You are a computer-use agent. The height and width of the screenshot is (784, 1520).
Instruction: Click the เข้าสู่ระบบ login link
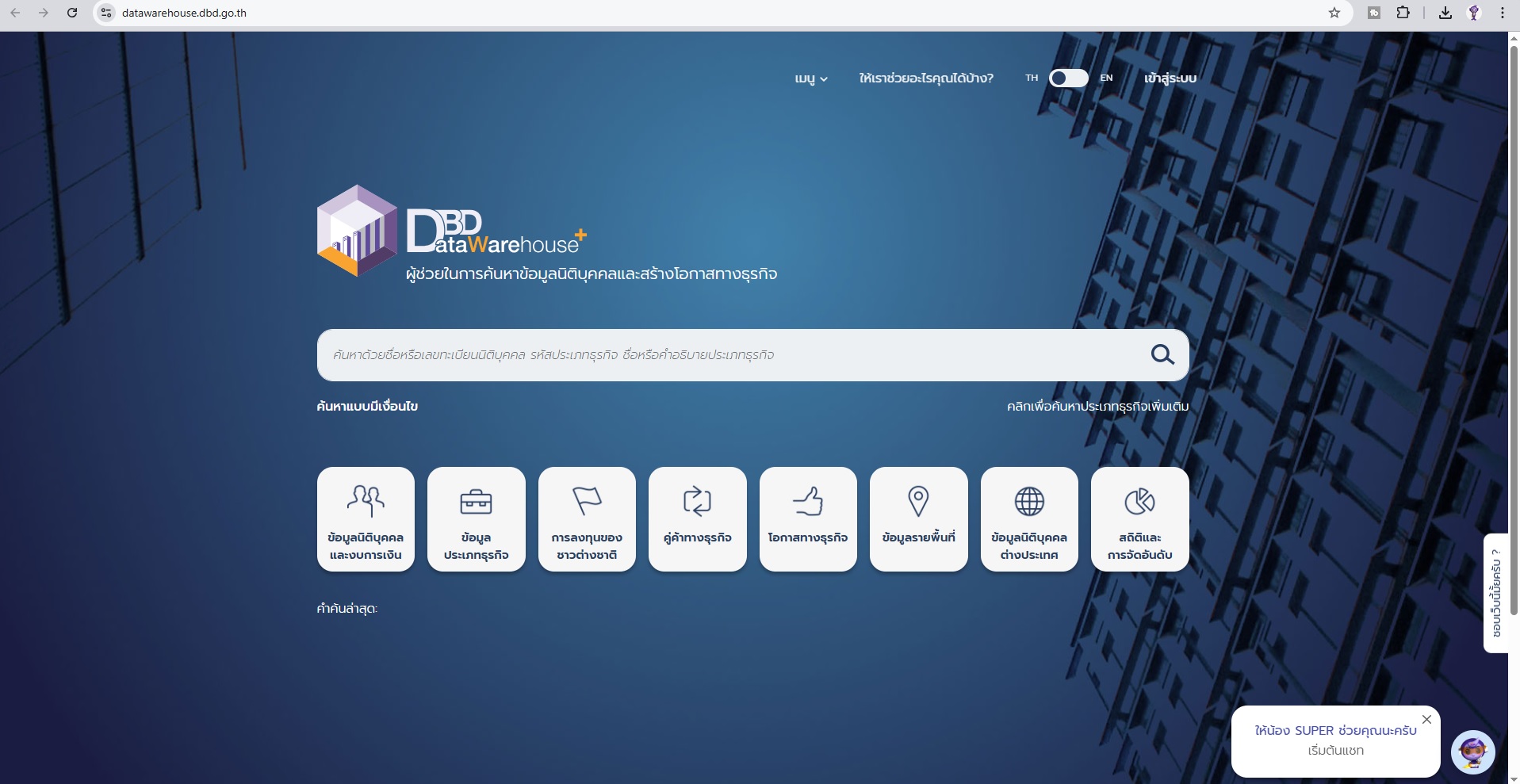click(x=1170, y=78)
